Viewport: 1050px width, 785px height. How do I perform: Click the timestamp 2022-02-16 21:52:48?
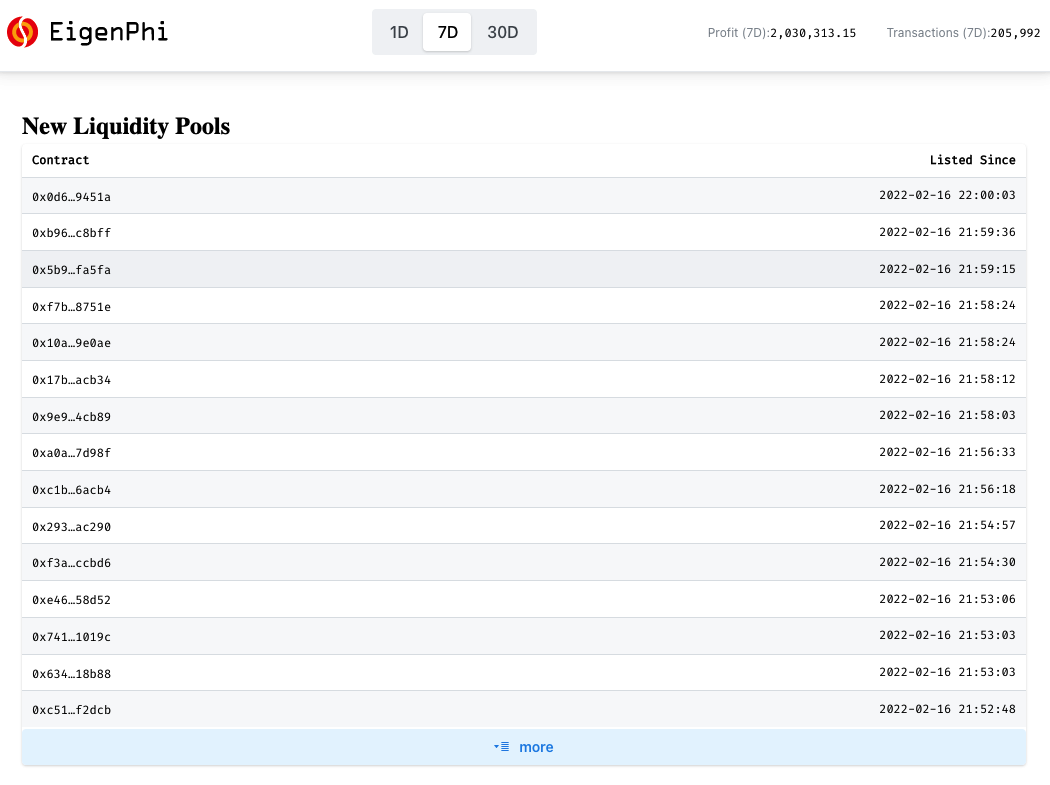(x=948, y=708)
